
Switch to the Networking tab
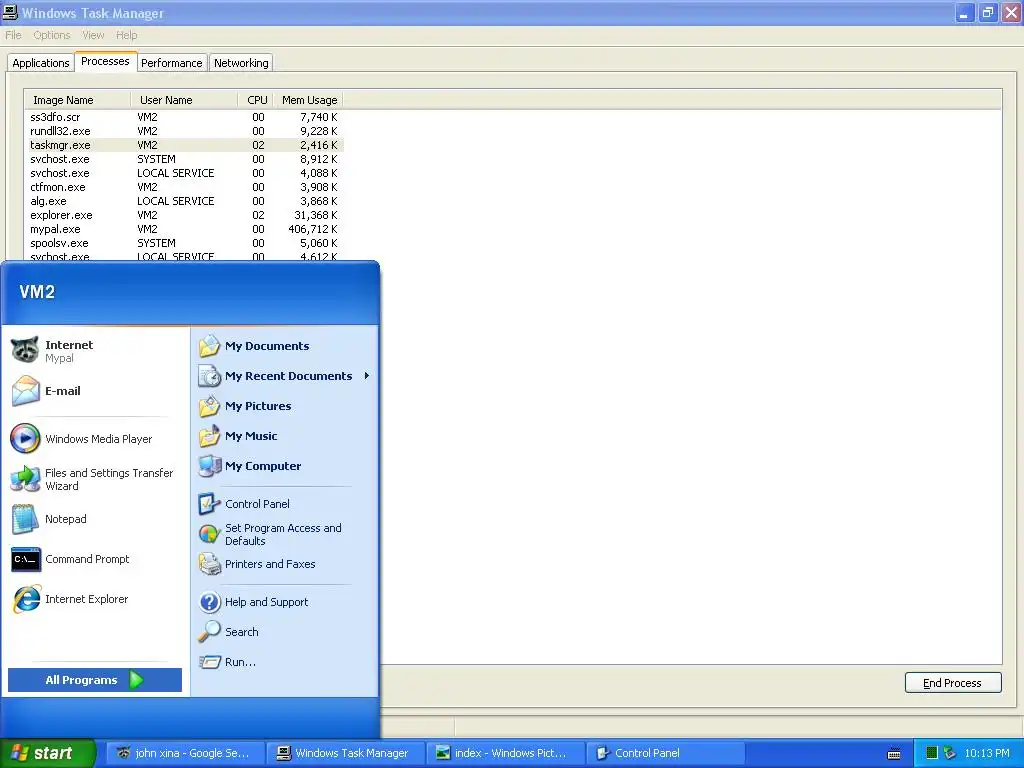(241, 63)
